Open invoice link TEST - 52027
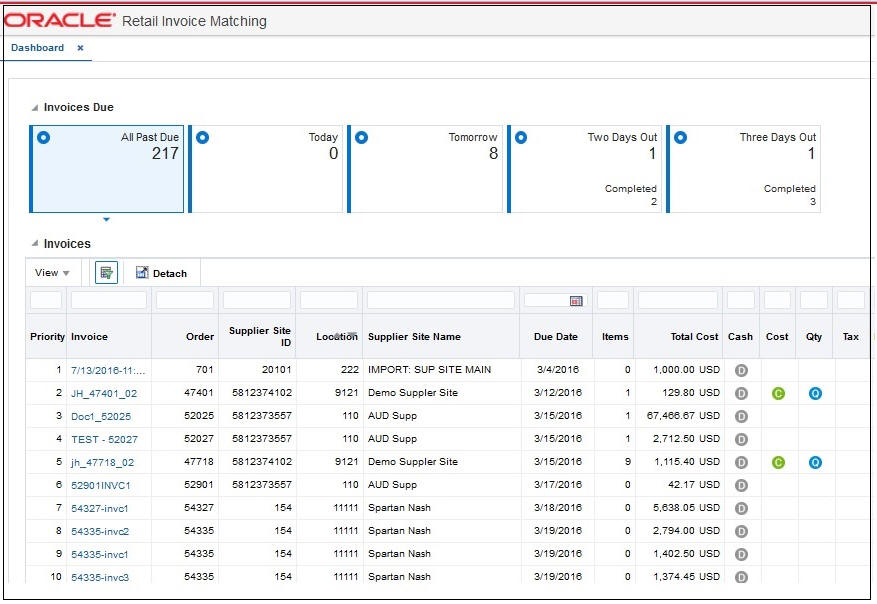This screenshot has width=877, height=604. tap(104, 439)
